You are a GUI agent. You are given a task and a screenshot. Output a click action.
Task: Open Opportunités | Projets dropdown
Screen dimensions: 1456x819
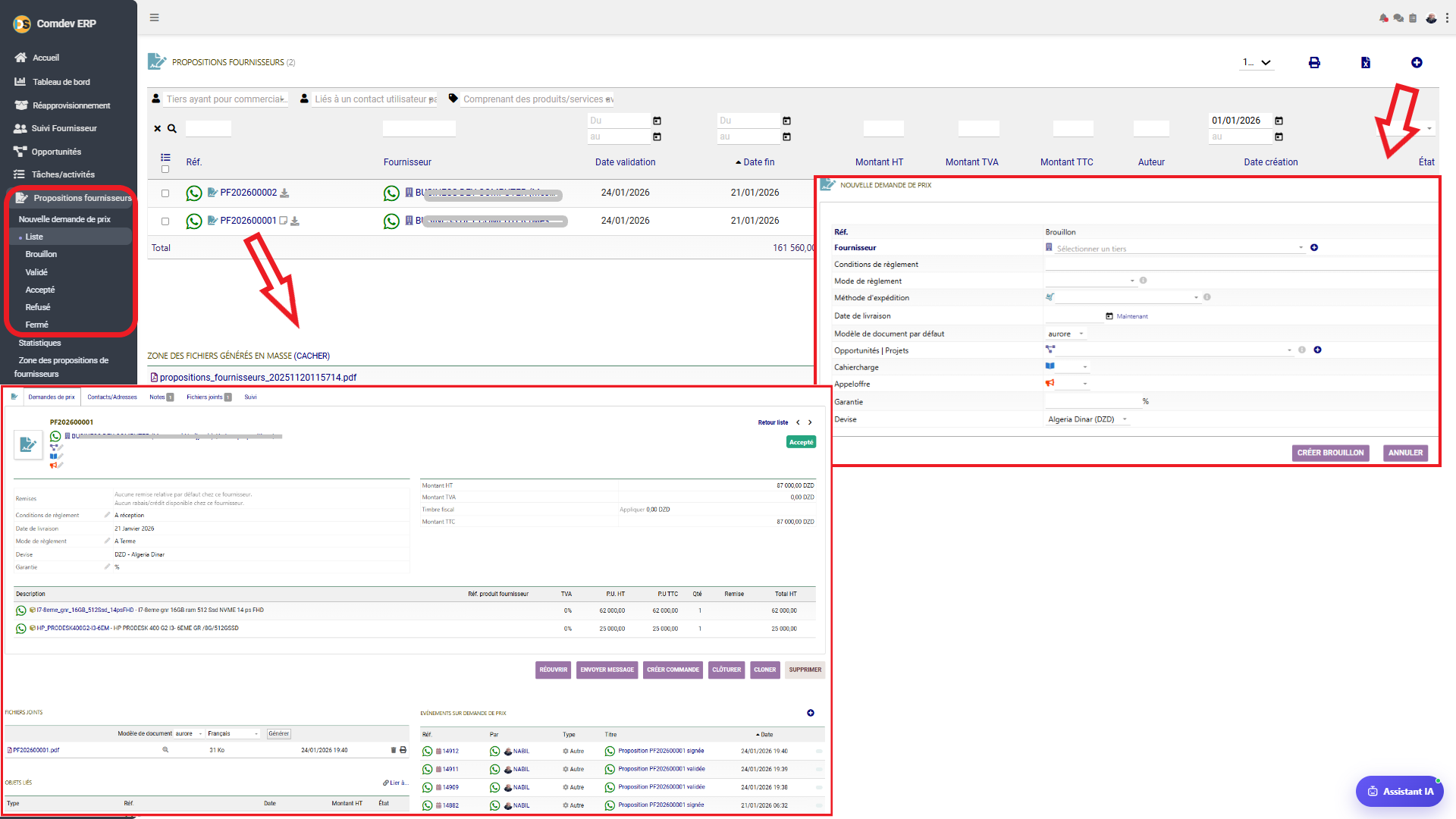(1175, 350)
